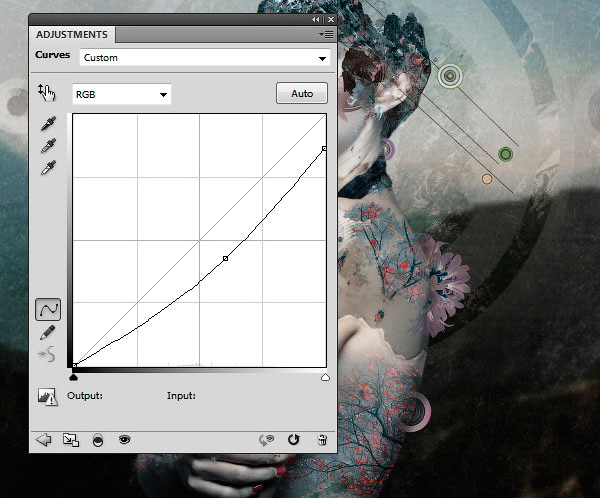Image resolution: width=600 pixels, height=498 pixels.
Task: Select the bottom-left shadow curve point
Action: click(x=75, y=366)
